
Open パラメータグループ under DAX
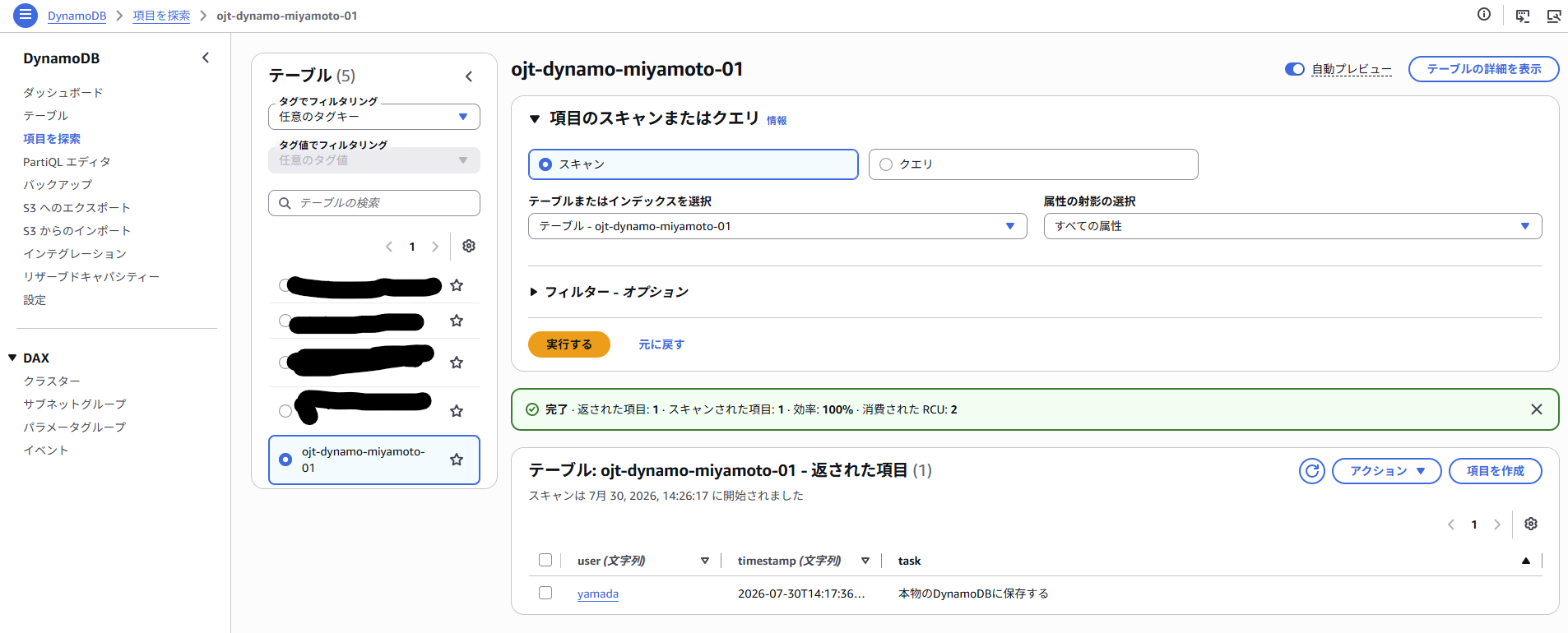point(75,427)
